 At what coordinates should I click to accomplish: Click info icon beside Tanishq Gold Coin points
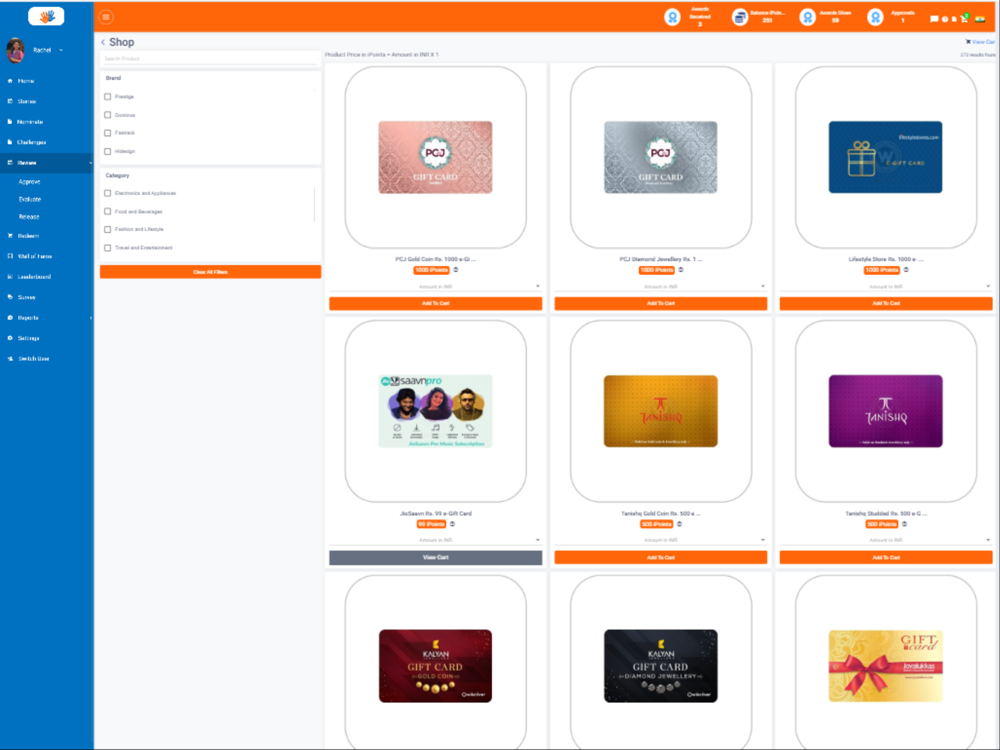coord(679,524)
